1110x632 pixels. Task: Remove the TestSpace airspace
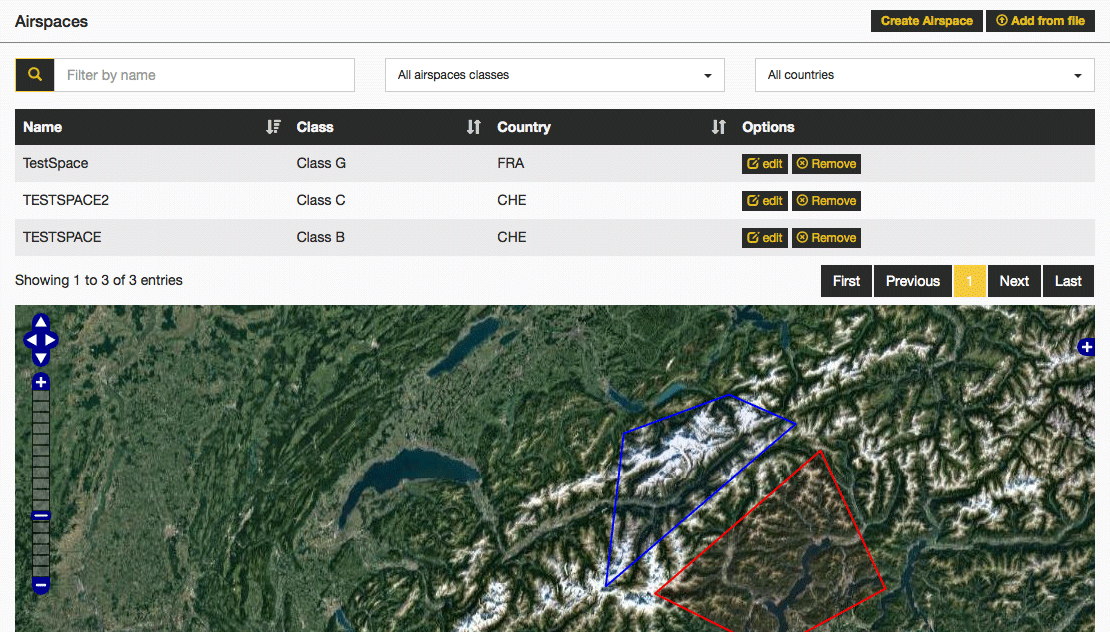(826, 163)
